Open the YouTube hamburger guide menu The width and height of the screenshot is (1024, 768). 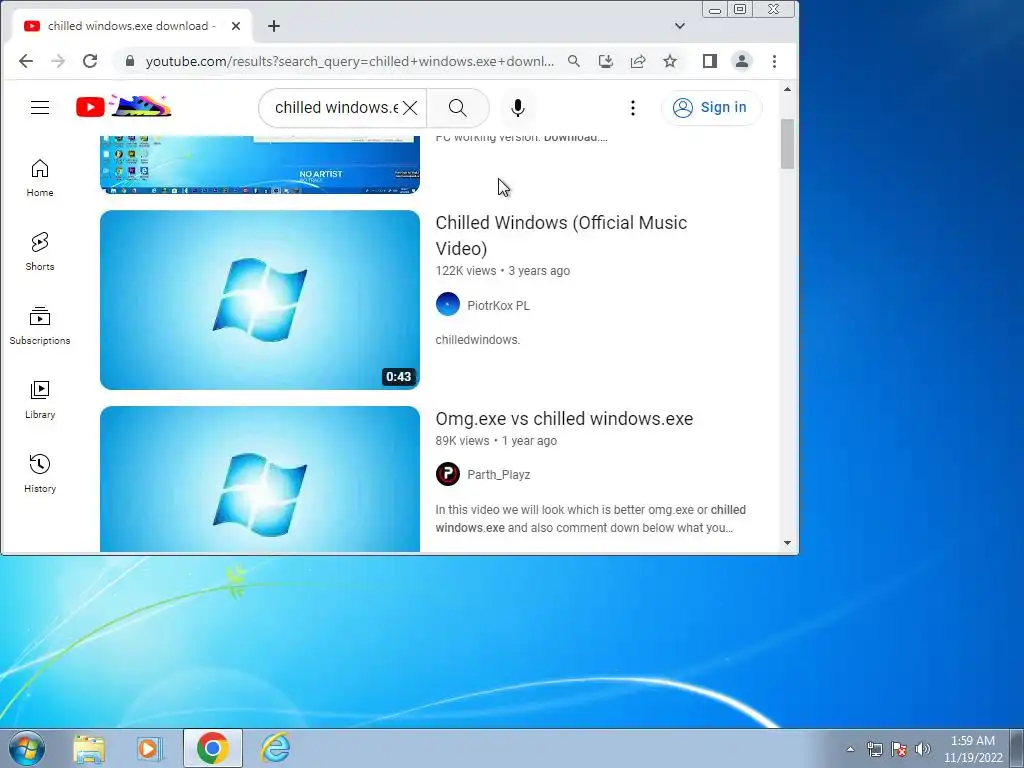click(40, 108)
